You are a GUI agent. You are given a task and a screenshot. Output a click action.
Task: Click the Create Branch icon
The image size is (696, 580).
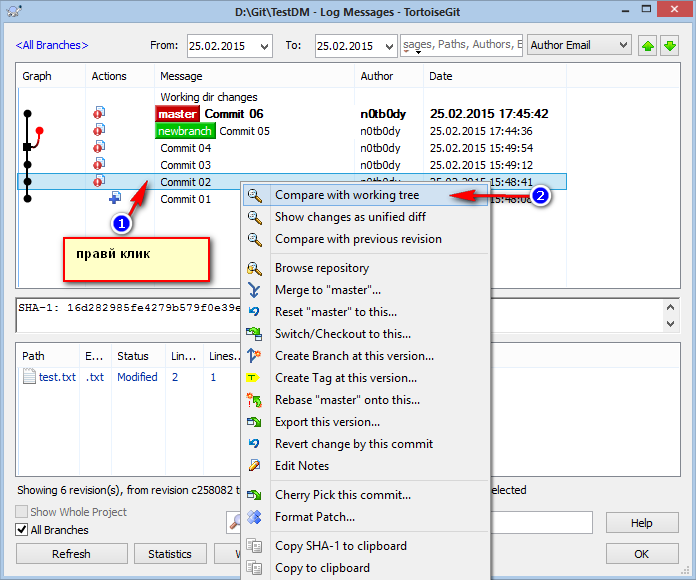pos(254,355)
